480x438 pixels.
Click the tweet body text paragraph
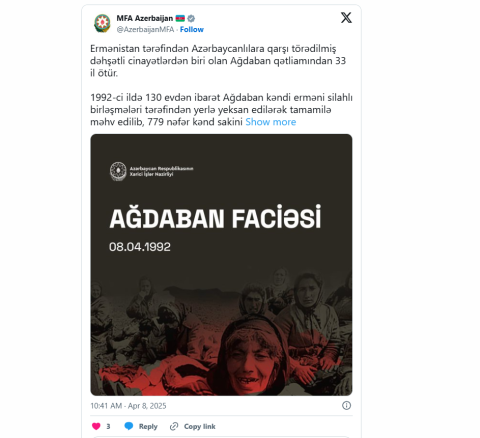tap(221, 85)
